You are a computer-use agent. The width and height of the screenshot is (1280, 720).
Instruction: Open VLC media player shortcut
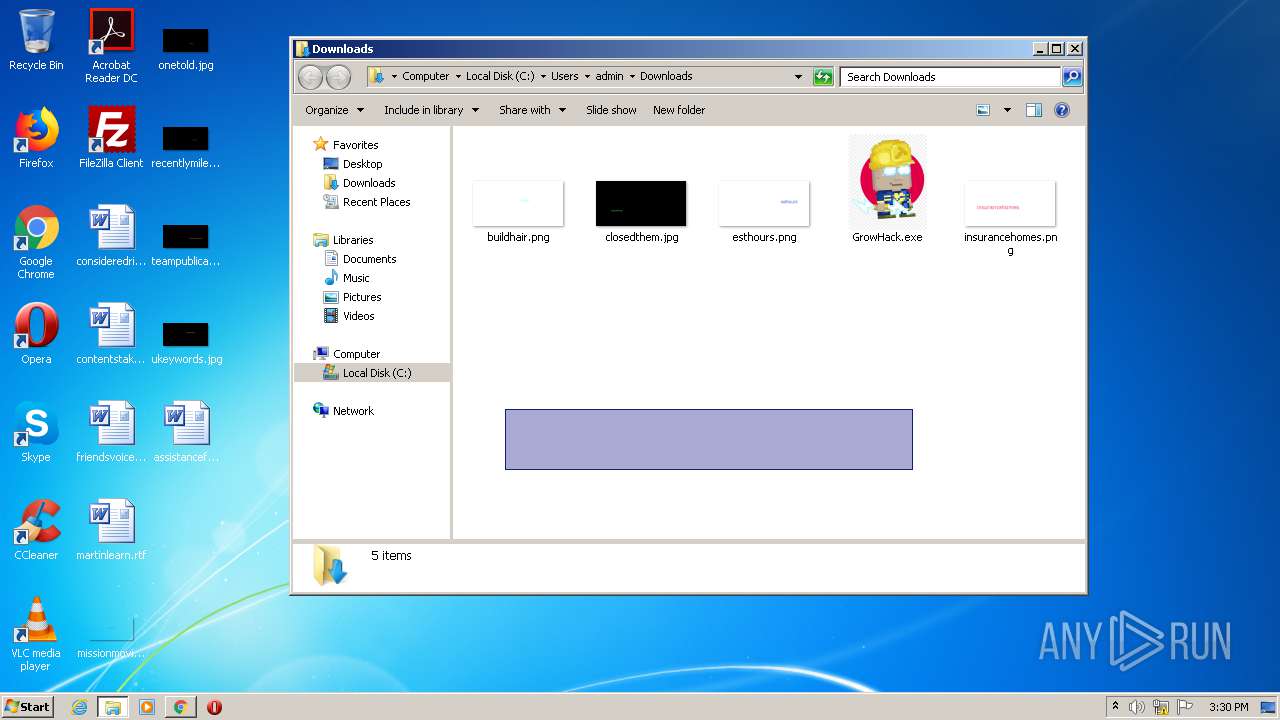[x=36, y=634]
